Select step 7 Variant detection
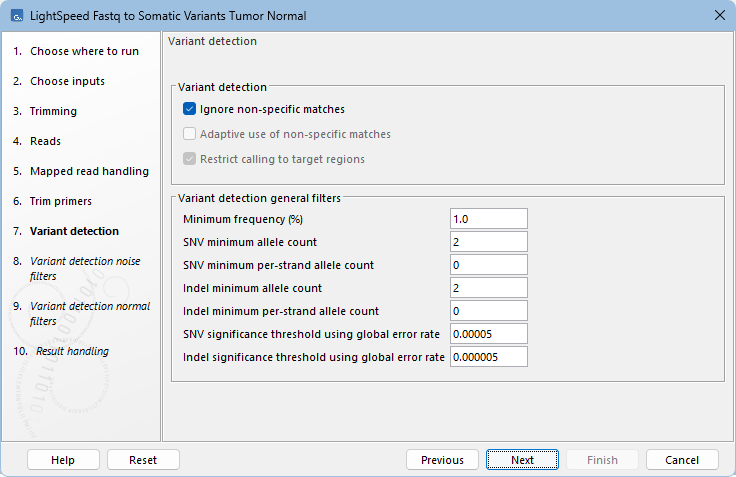The height and width of the screenshot is (477, 736). tap(66, 231)
